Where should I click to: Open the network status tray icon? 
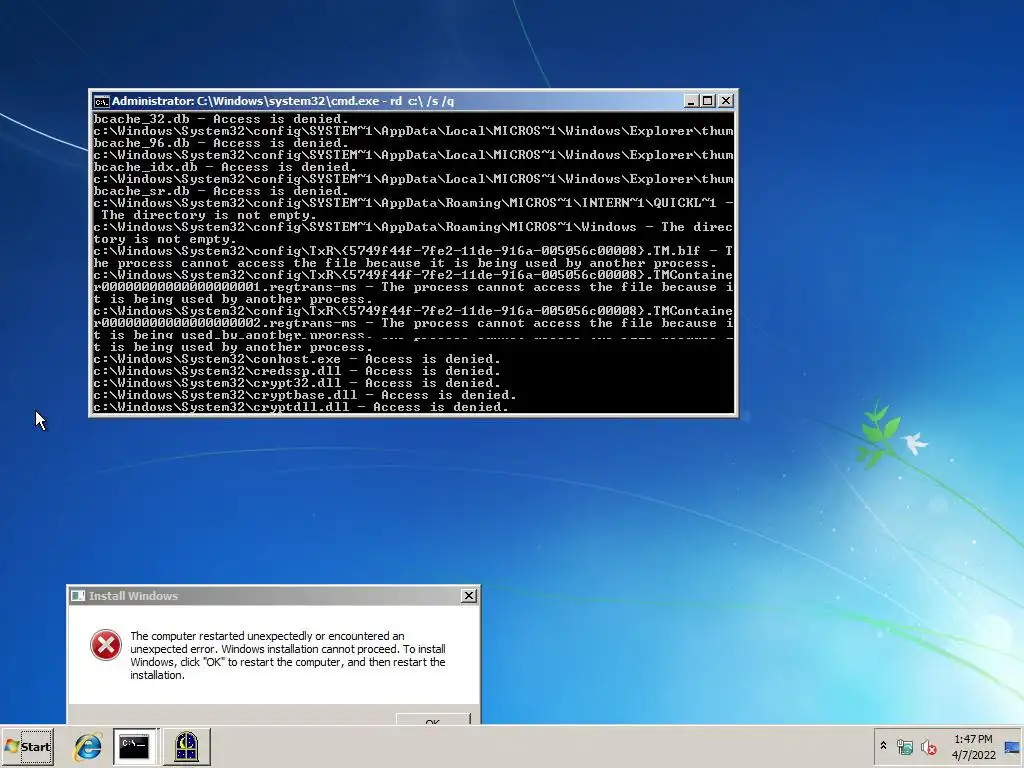904,746
